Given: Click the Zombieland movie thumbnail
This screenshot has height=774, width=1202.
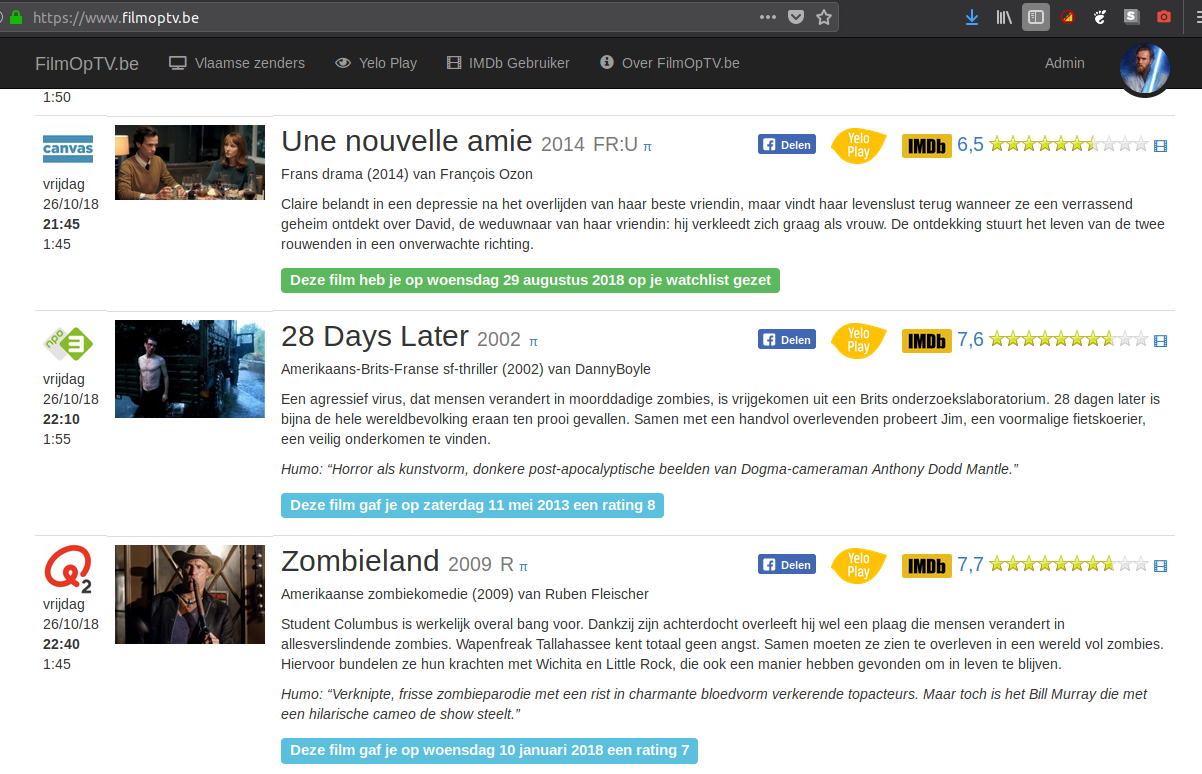Looking at the screenshot, I should (x=190, y=594).
